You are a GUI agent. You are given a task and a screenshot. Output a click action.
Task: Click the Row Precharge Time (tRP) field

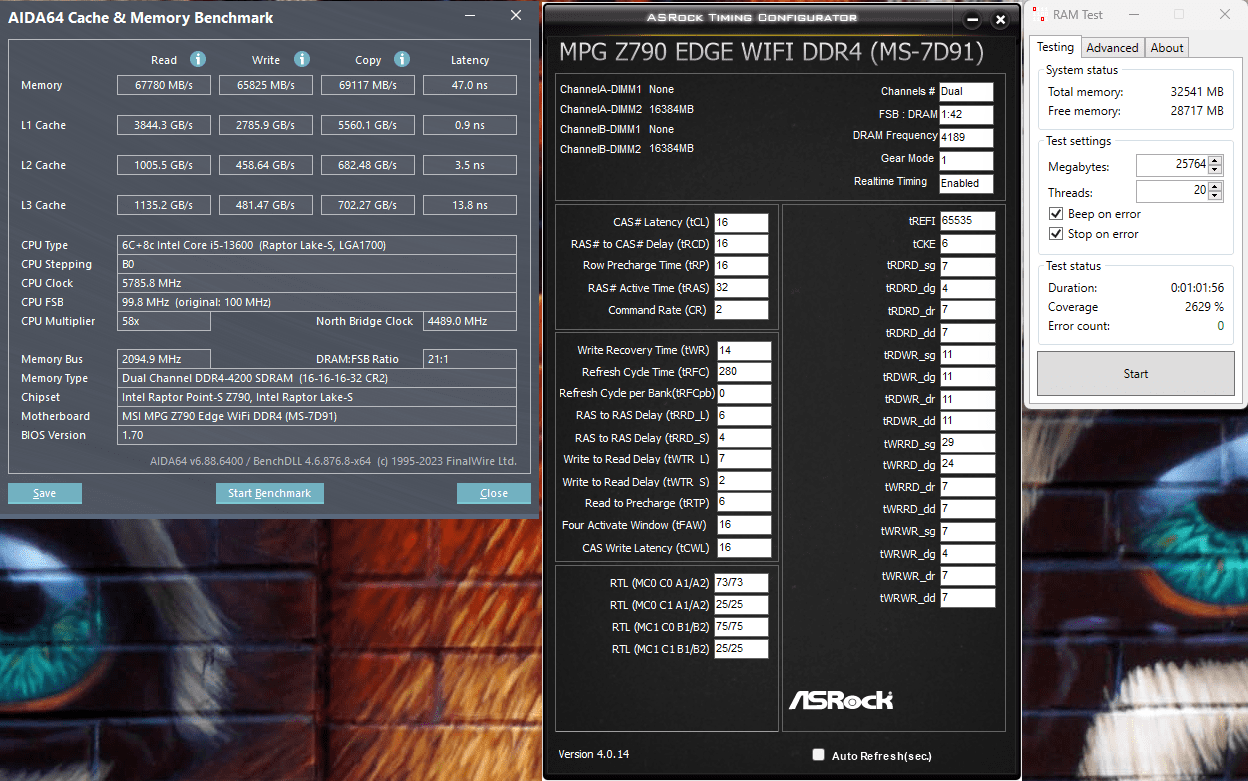[741, 266]
